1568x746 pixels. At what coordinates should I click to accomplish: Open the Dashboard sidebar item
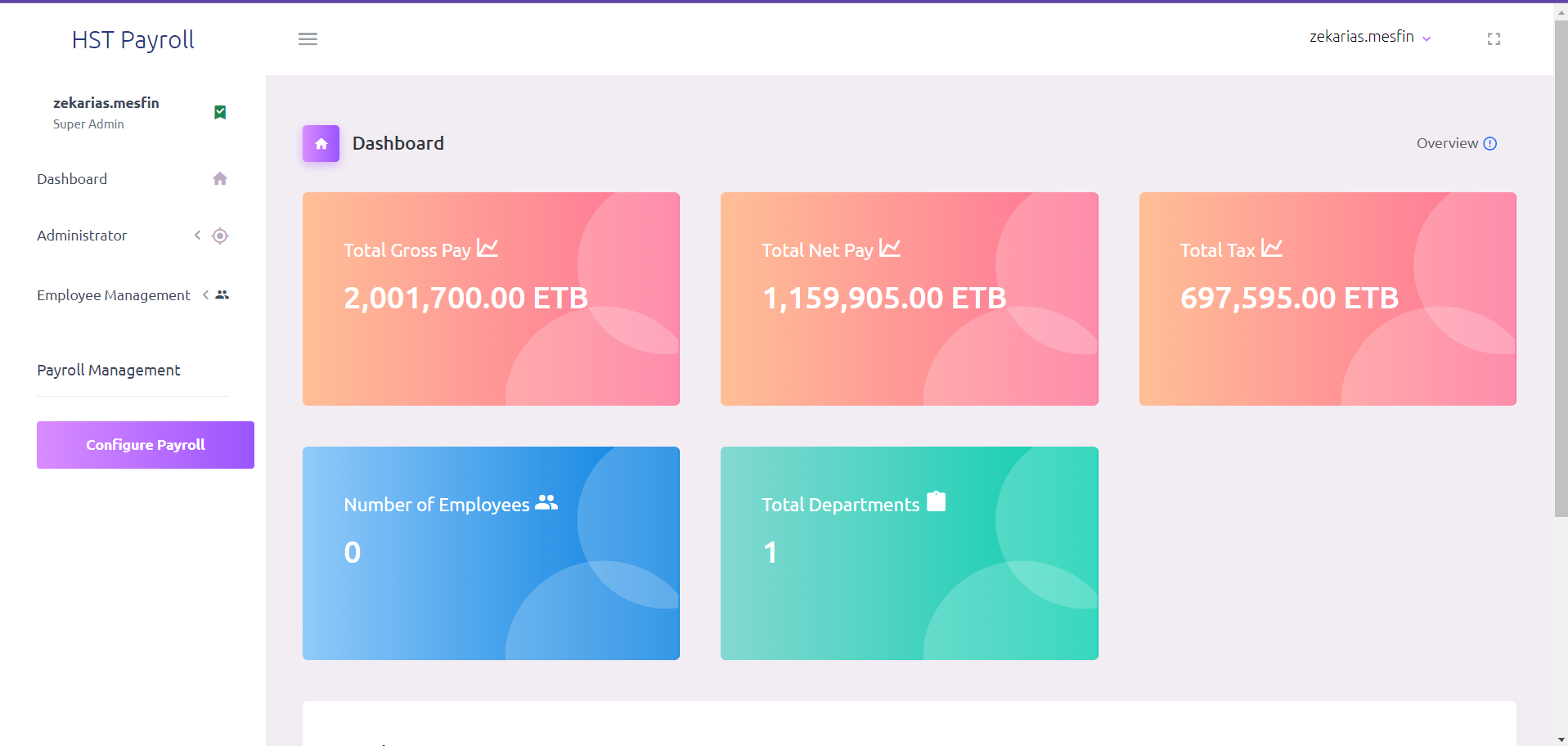133,179
